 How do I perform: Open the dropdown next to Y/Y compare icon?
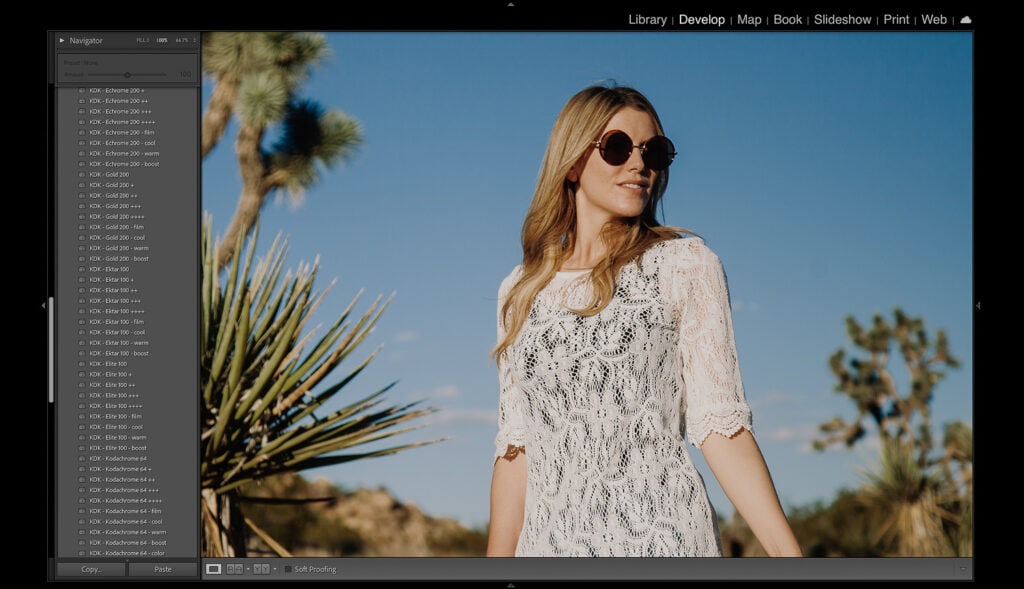click(x=275, y=570)
